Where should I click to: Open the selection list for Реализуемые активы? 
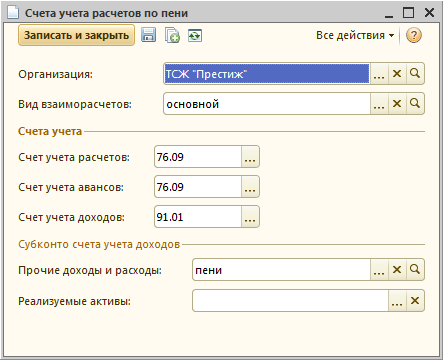coord(397,301)
